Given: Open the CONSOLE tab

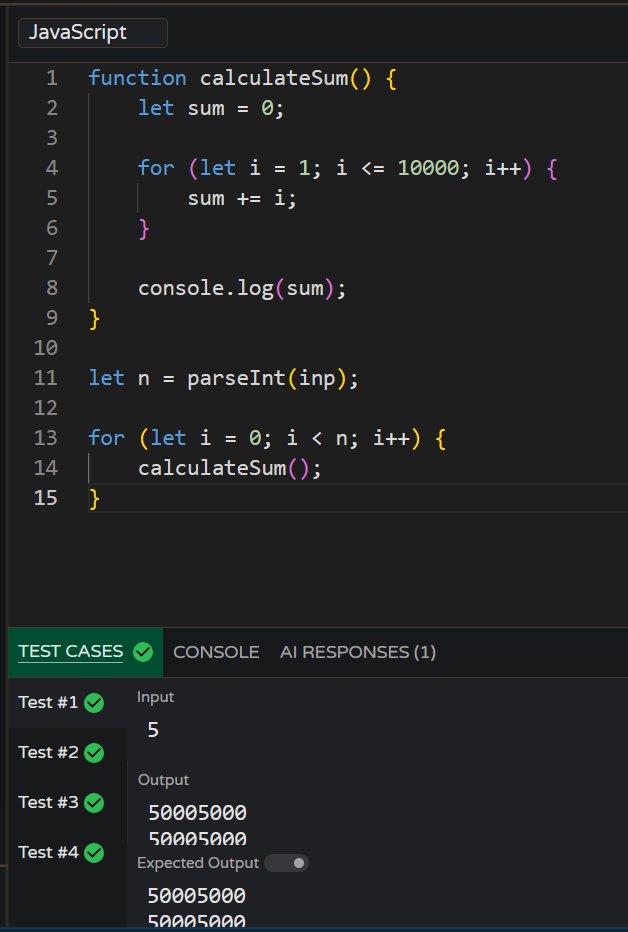Looking at the screenshot, I should point(216,652).
